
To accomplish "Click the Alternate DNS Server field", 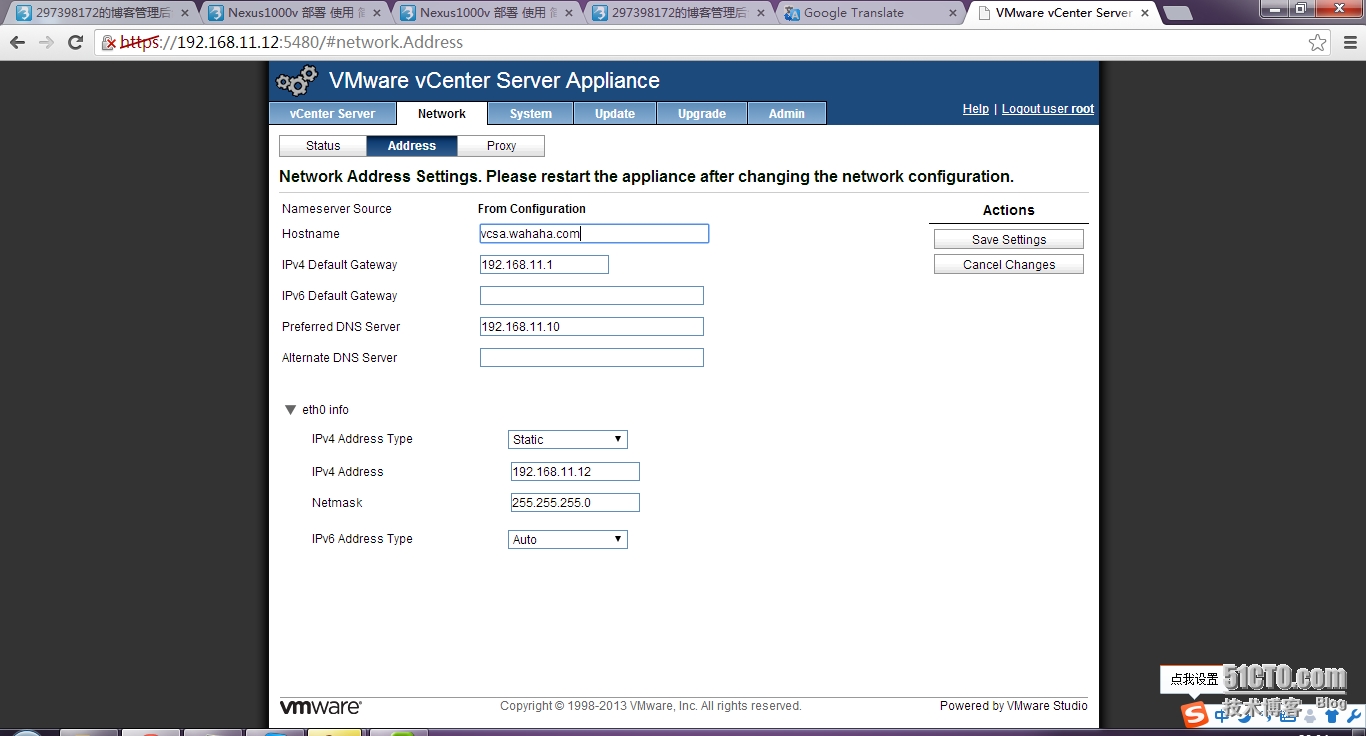I will (x=592, y=358).
